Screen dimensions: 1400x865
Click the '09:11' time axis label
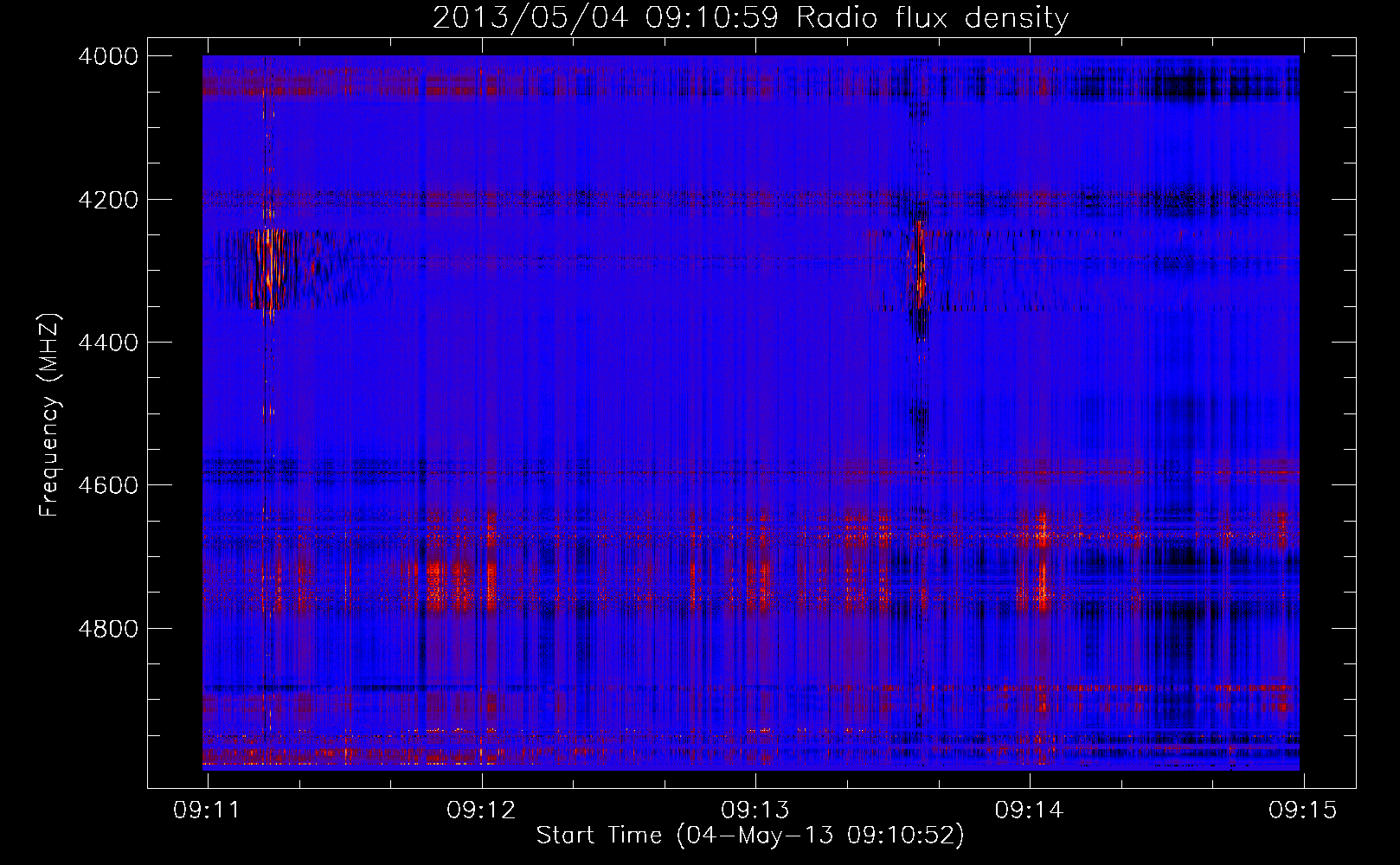click(x=207, y=810)
